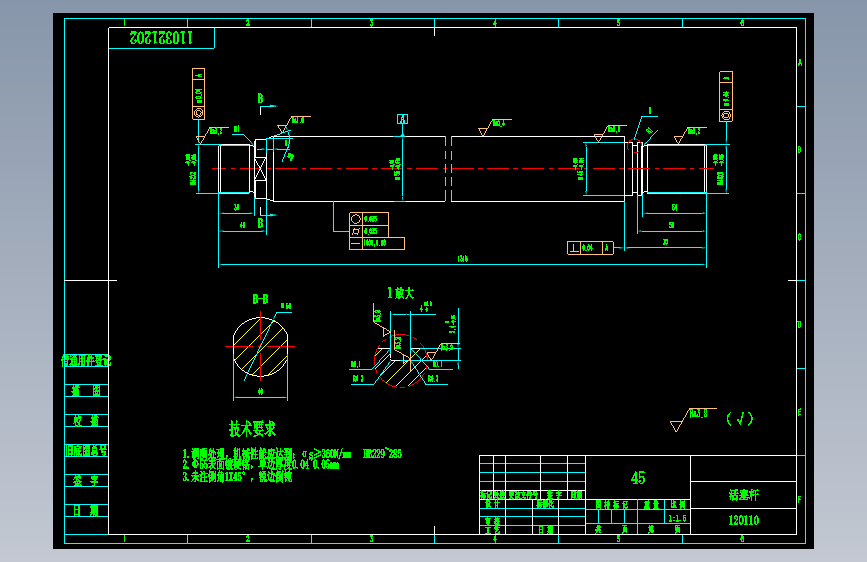
Task: Click the crossed flat symbol on left shaft end
Action: click(x=260, y=169)
